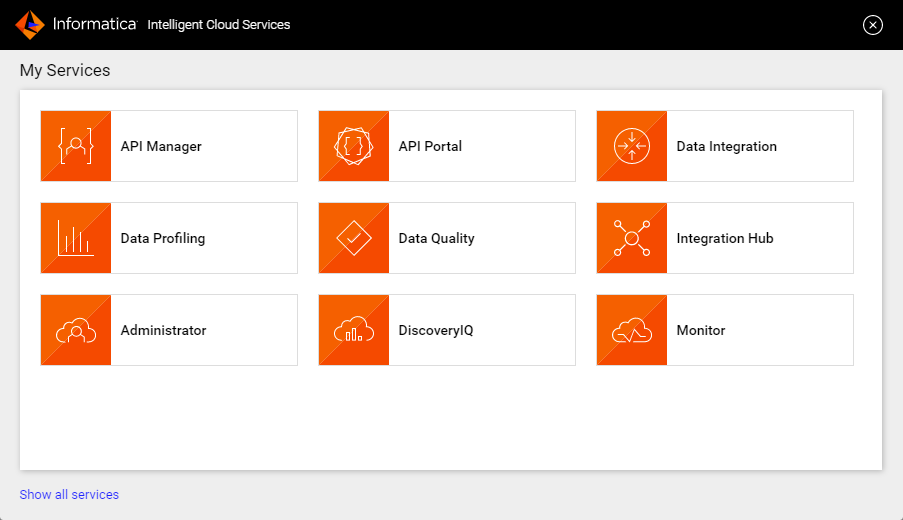Click the Data Quality checkmark diamond icon
The width and height of the screenshot is (903, 520).
click(354, 238)
